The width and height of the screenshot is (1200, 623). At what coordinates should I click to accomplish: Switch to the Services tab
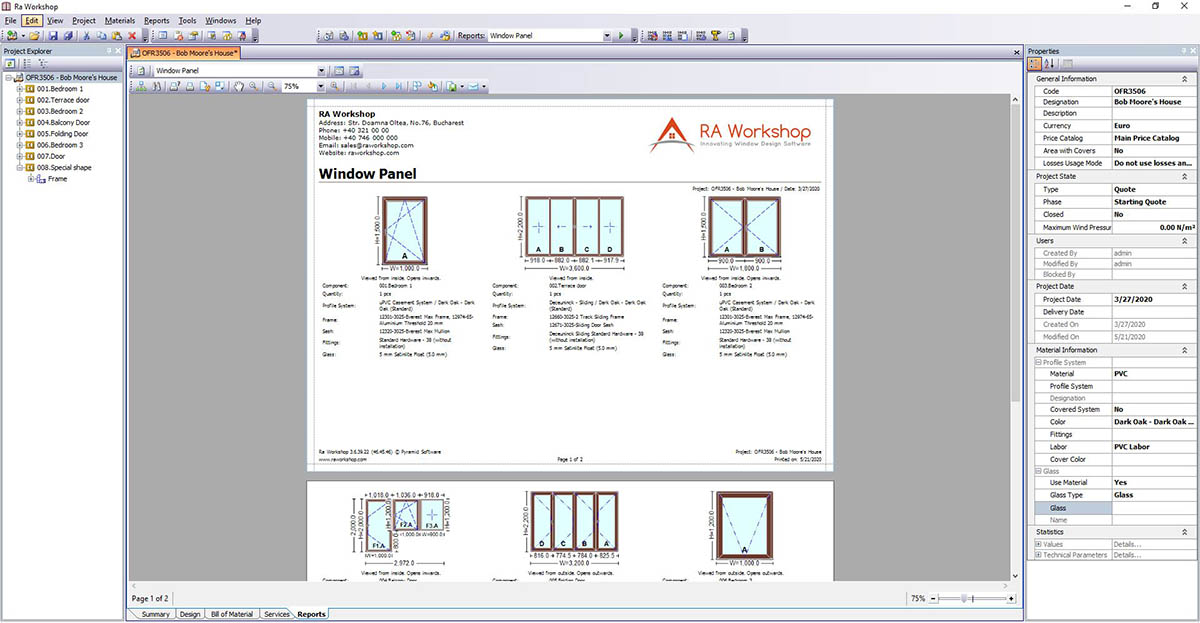[276, 614]
